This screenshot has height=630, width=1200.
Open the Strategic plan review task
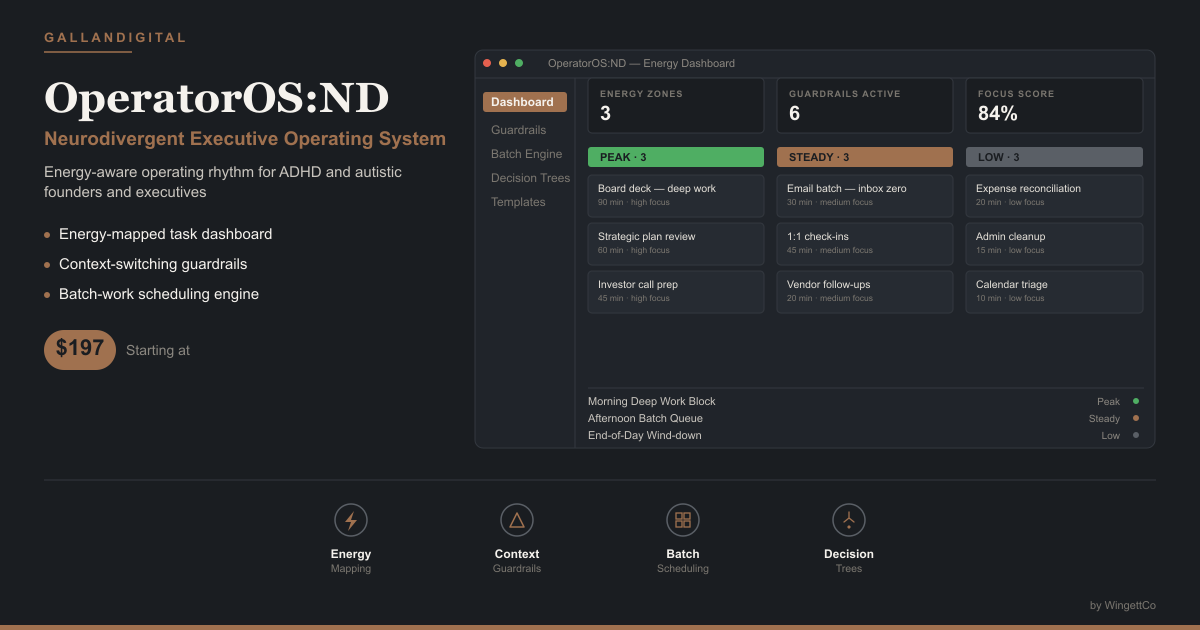coord(676,243)
